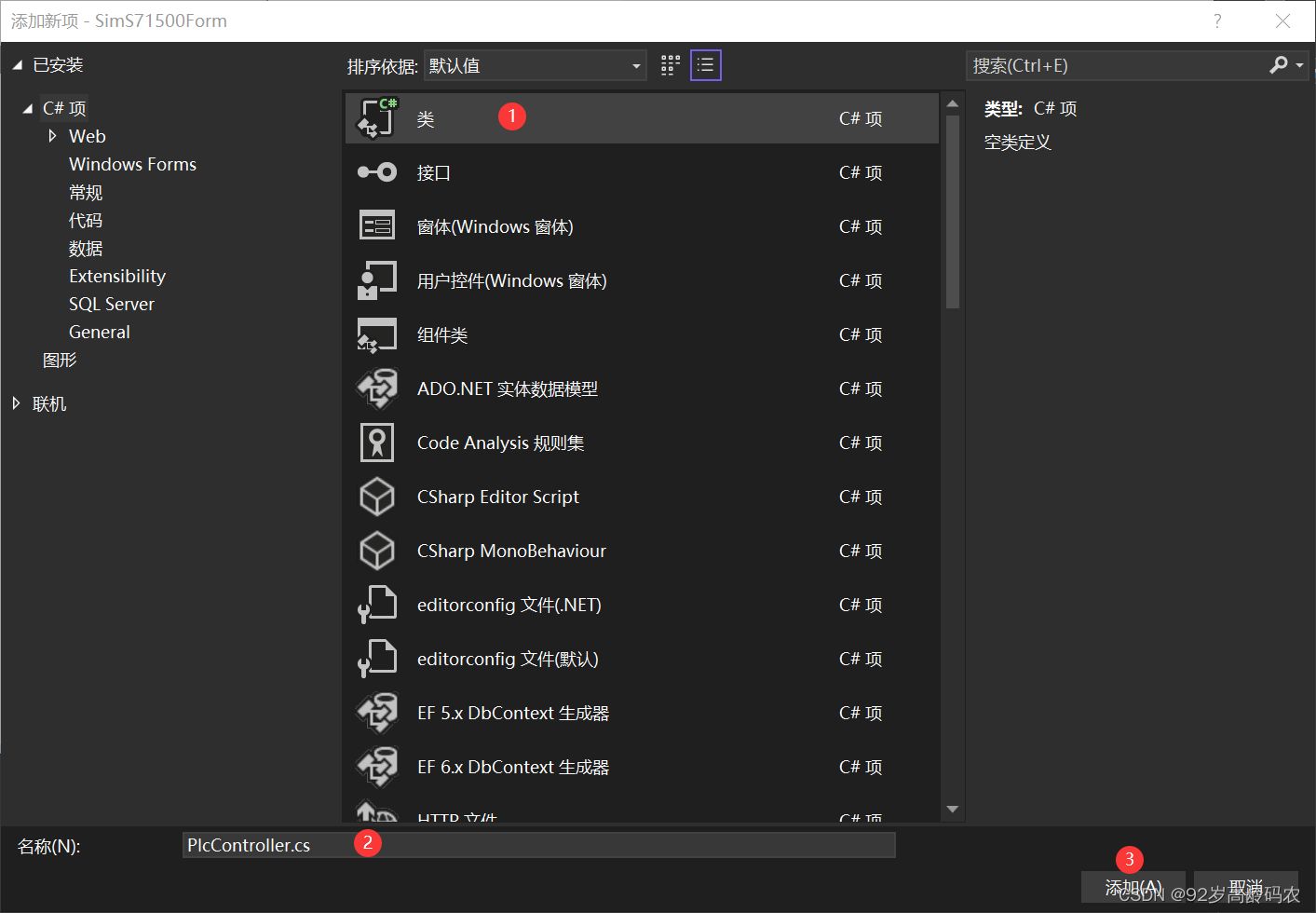The width and height of the screenshot is (1316, 913).
Task: Click EF 5.x DbContext 生成器 icon
Action: [377, 713]
